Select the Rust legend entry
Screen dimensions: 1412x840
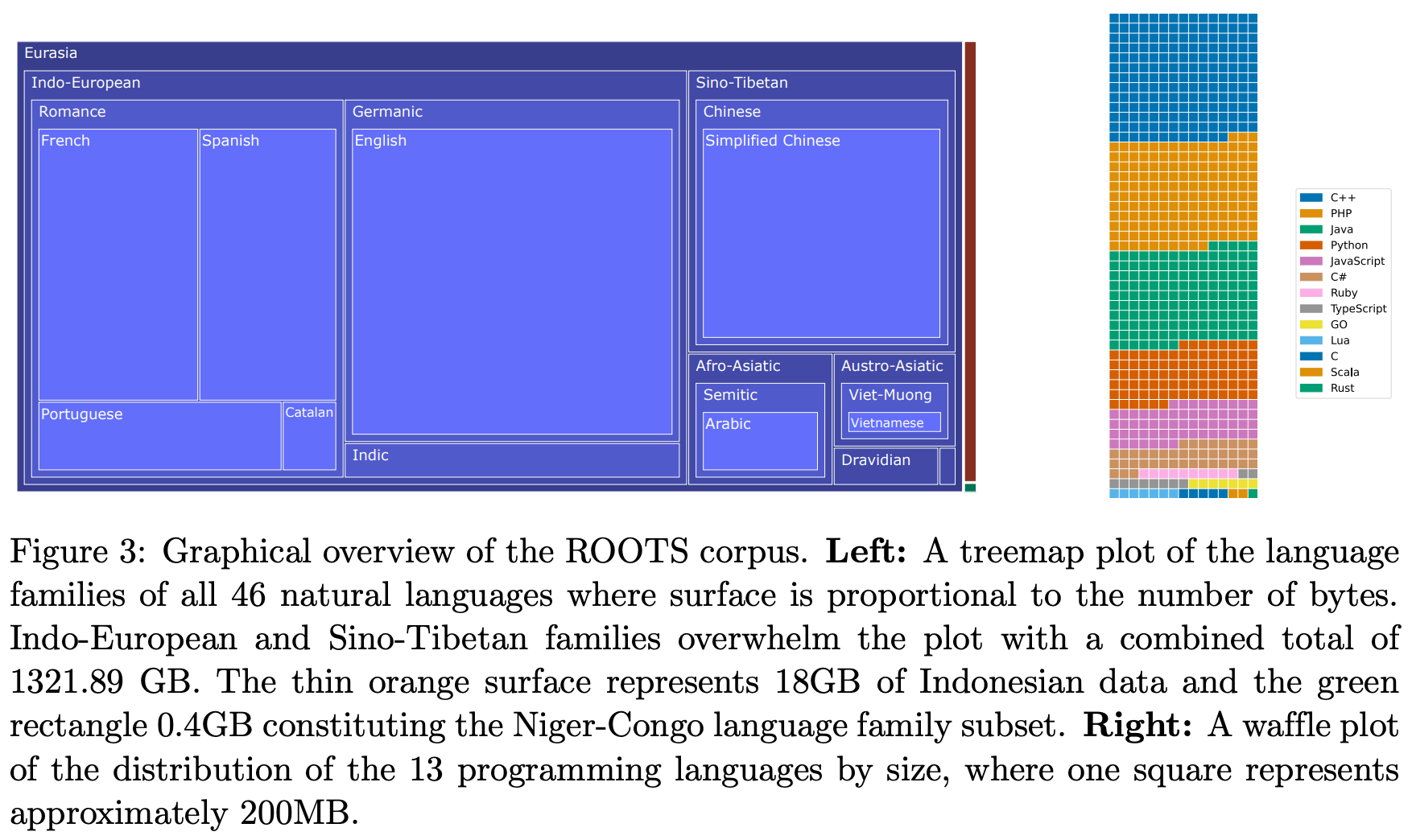1340,388
